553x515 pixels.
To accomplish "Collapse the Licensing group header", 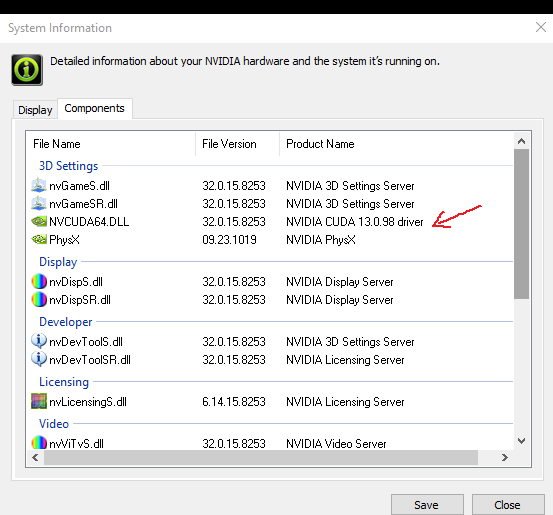I will [x=64, y=382].
